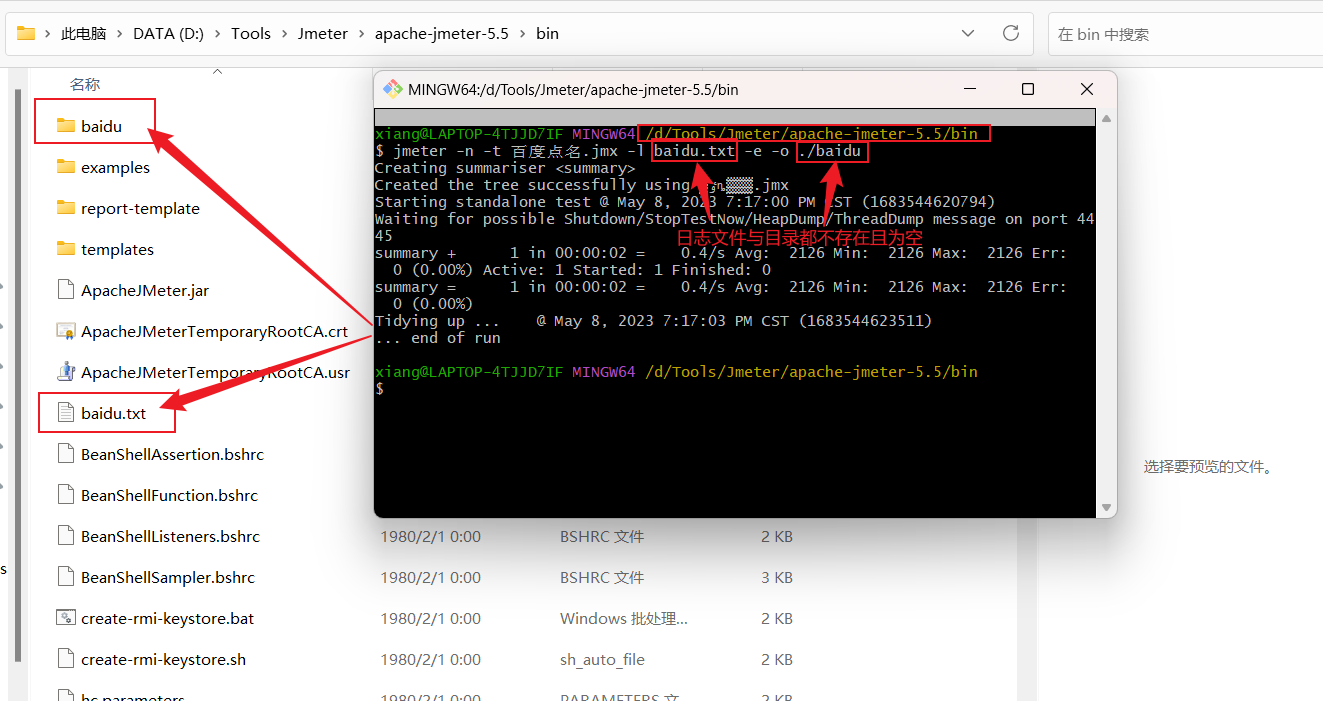Click the ApacheJMeter.jar file icon
The width and height of the screenshot is (1323, 701).
click(x=66, y=290)
